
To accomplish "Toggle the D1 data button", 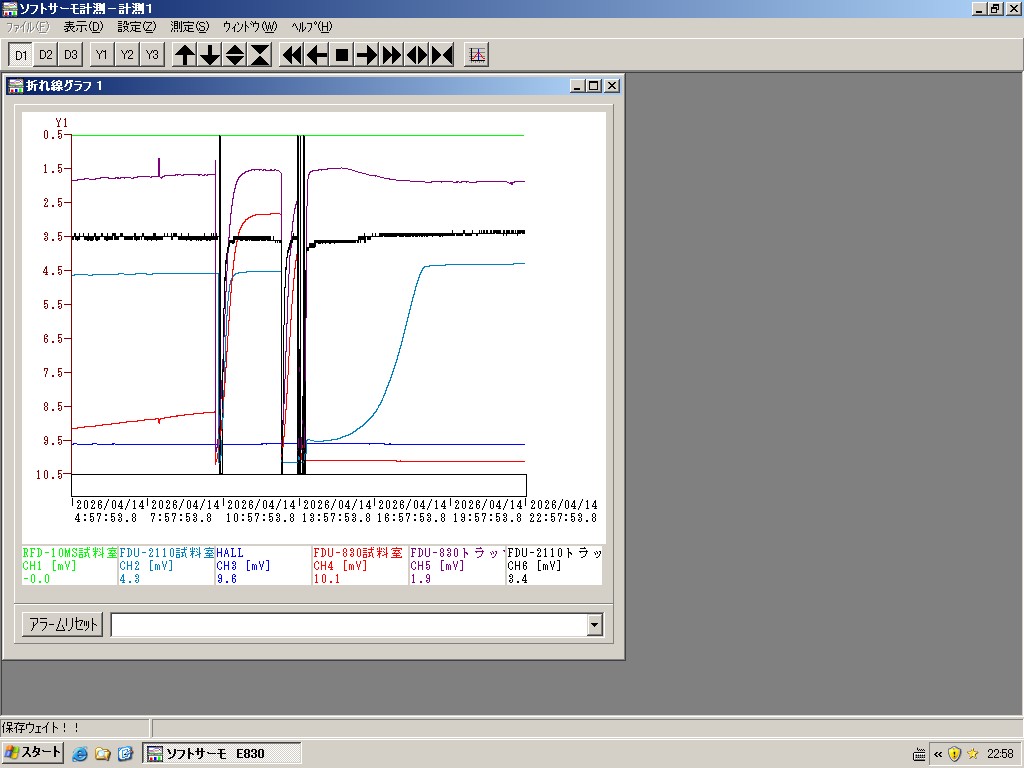I will click(21, 55).
